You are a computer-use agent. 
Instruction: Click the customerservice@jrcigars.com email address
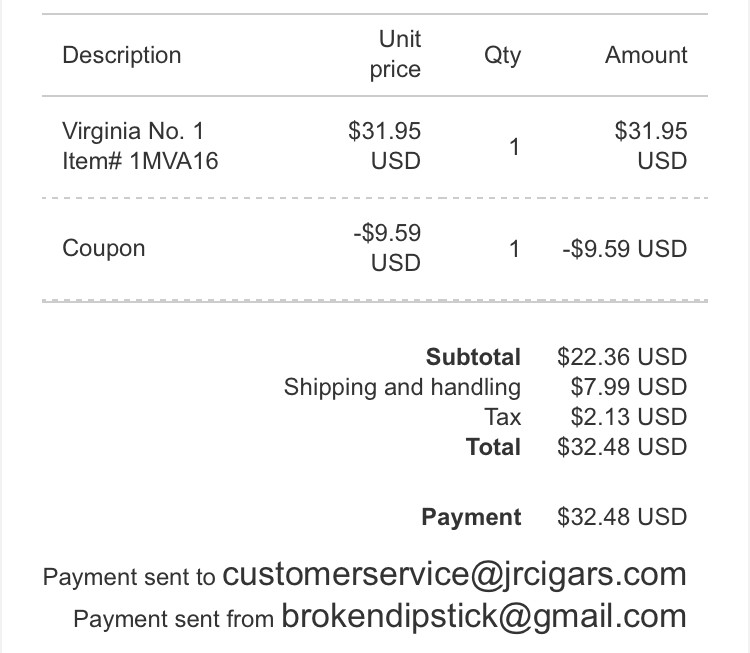454,574
